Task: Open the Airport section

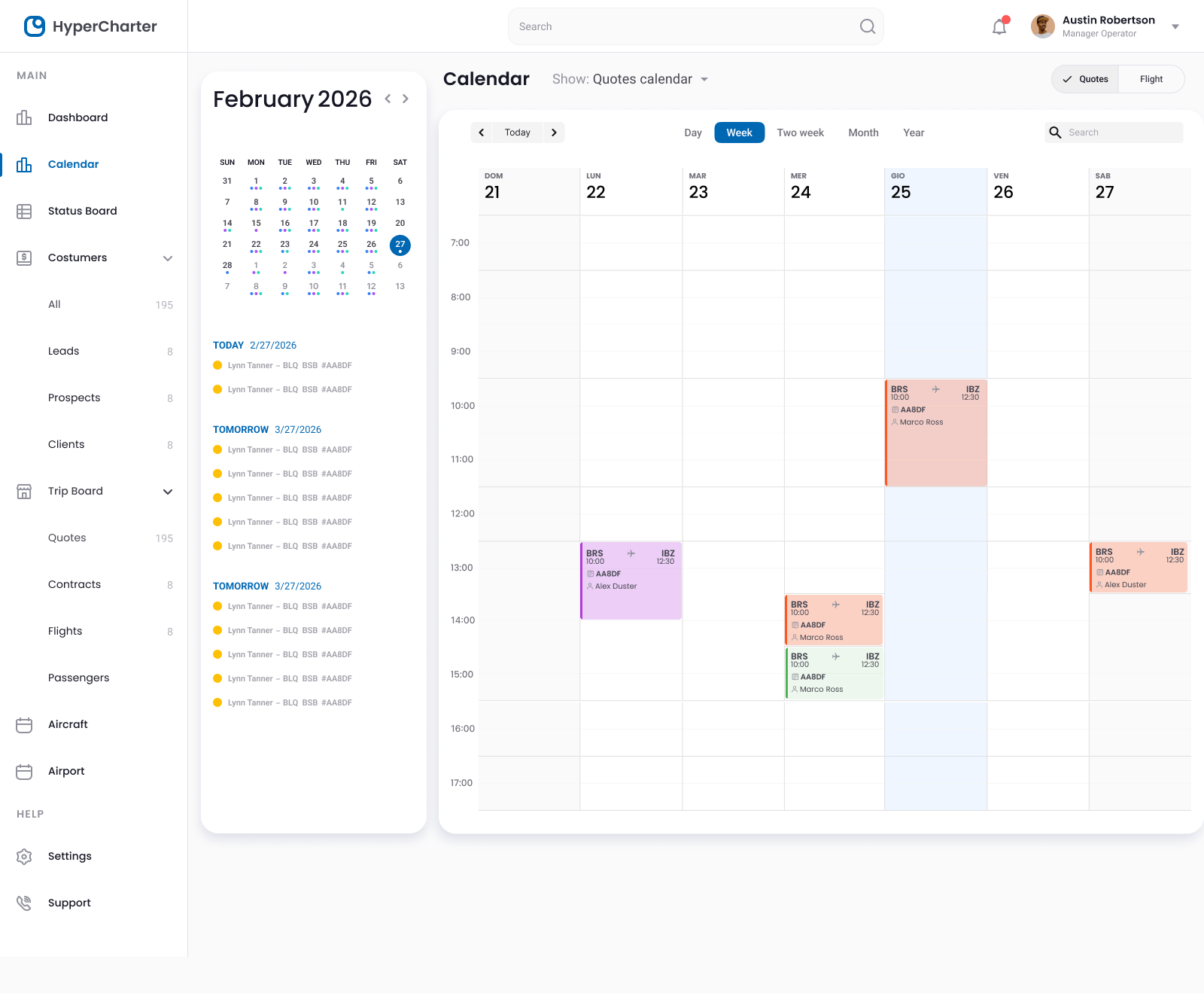Action: 66,771
